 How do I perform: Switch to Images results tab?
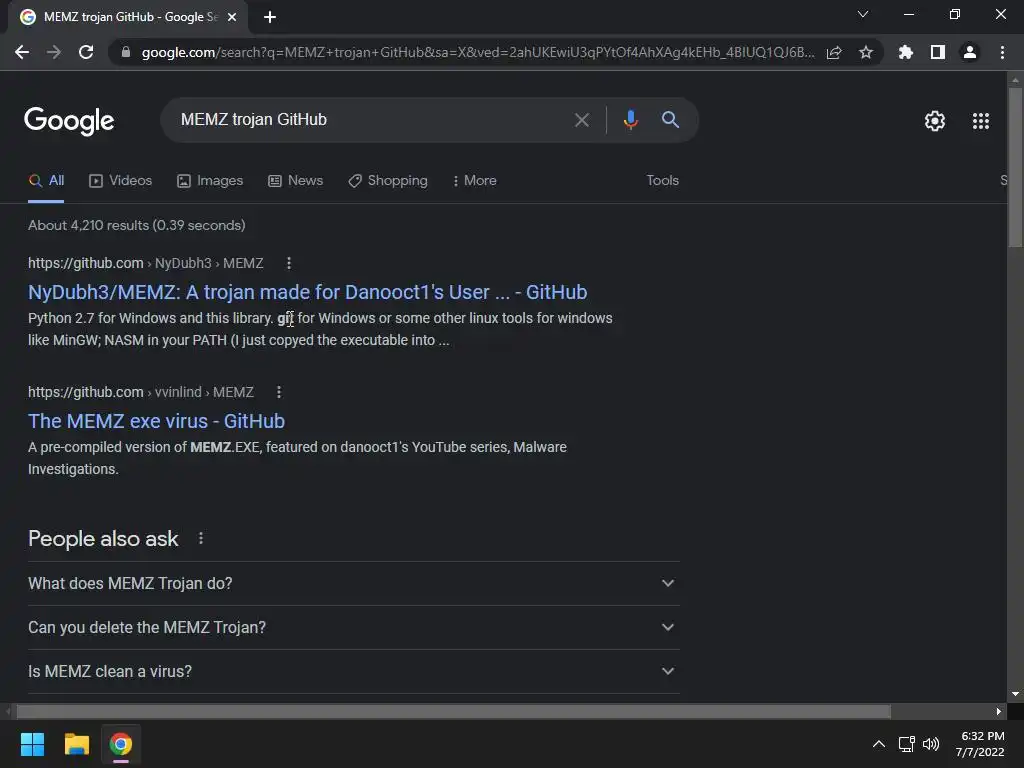[210, 180]
